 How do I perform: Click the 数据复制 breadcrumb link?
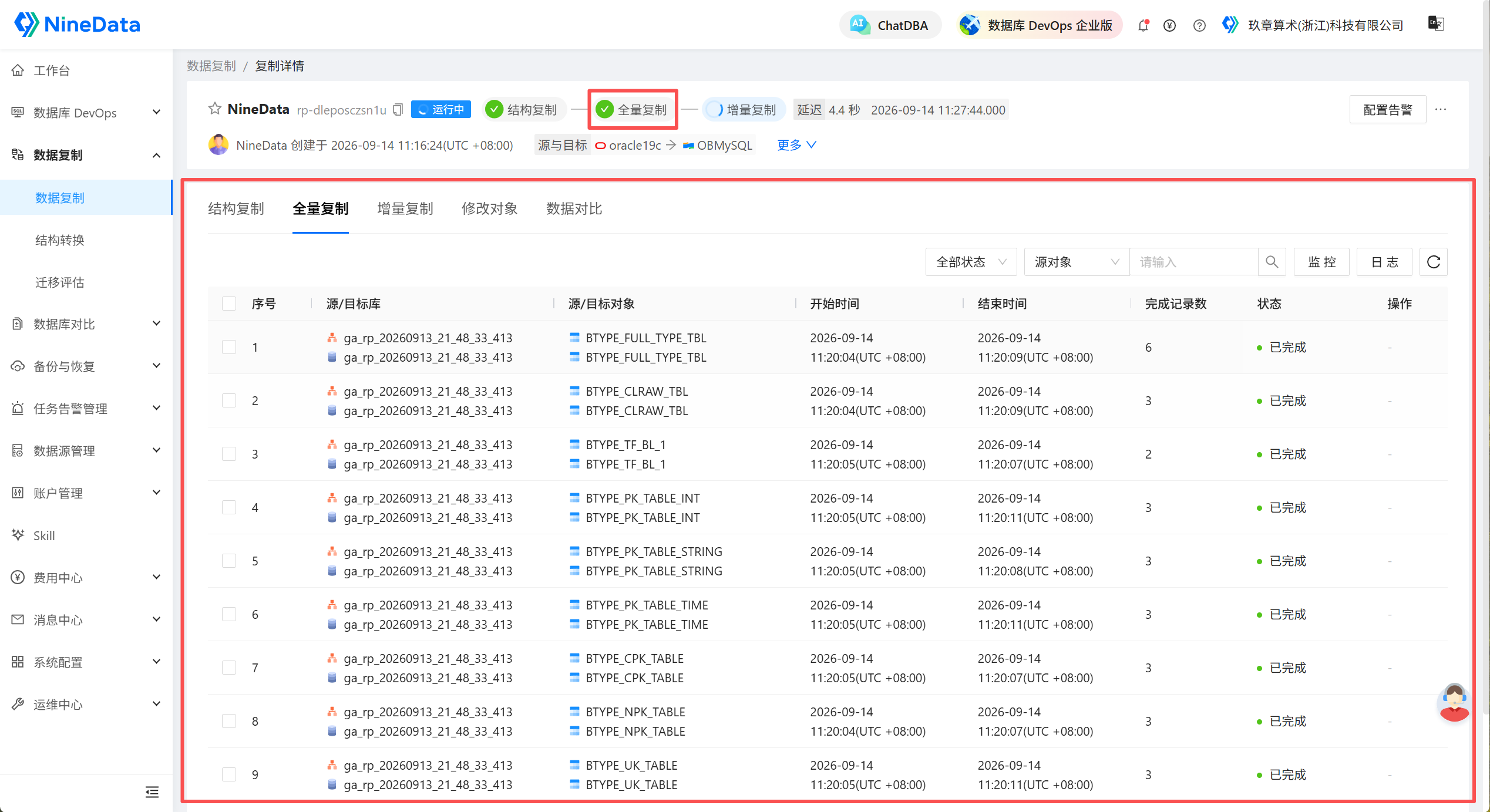[x=211, y=66]
